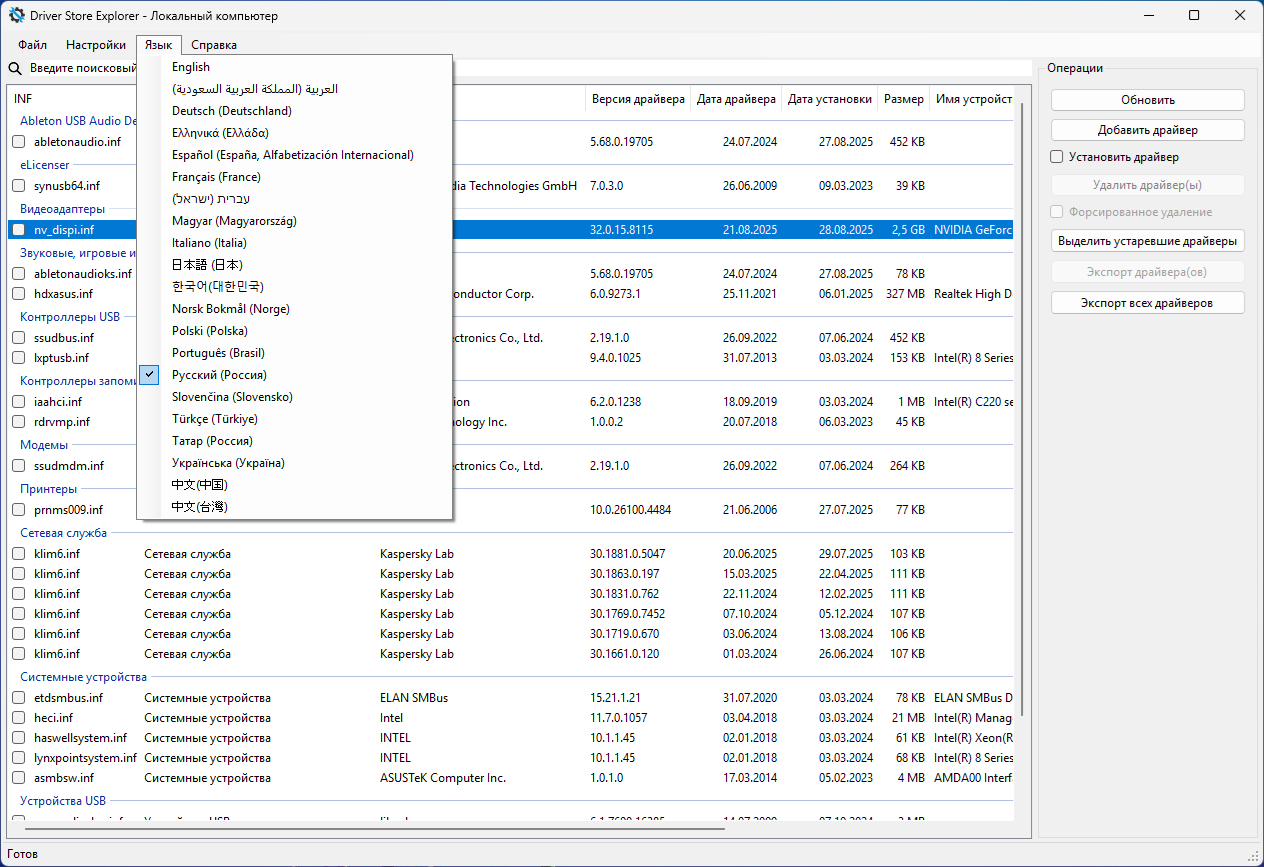Click the search magnifier icon
1264x867 pixels.
click(x=16, y=69)
